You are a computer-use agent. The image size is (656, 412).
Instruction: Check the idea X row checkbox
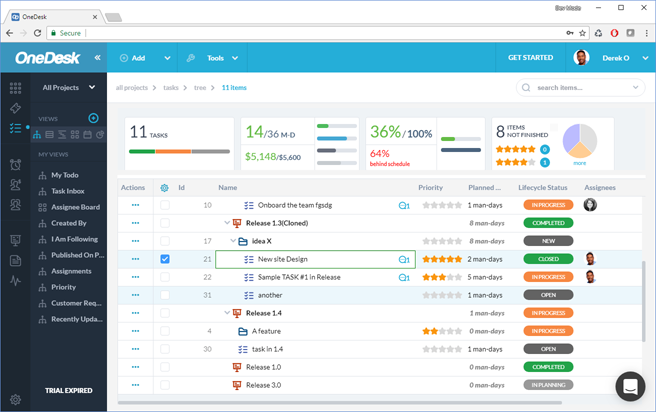click(x=165, y=241)
